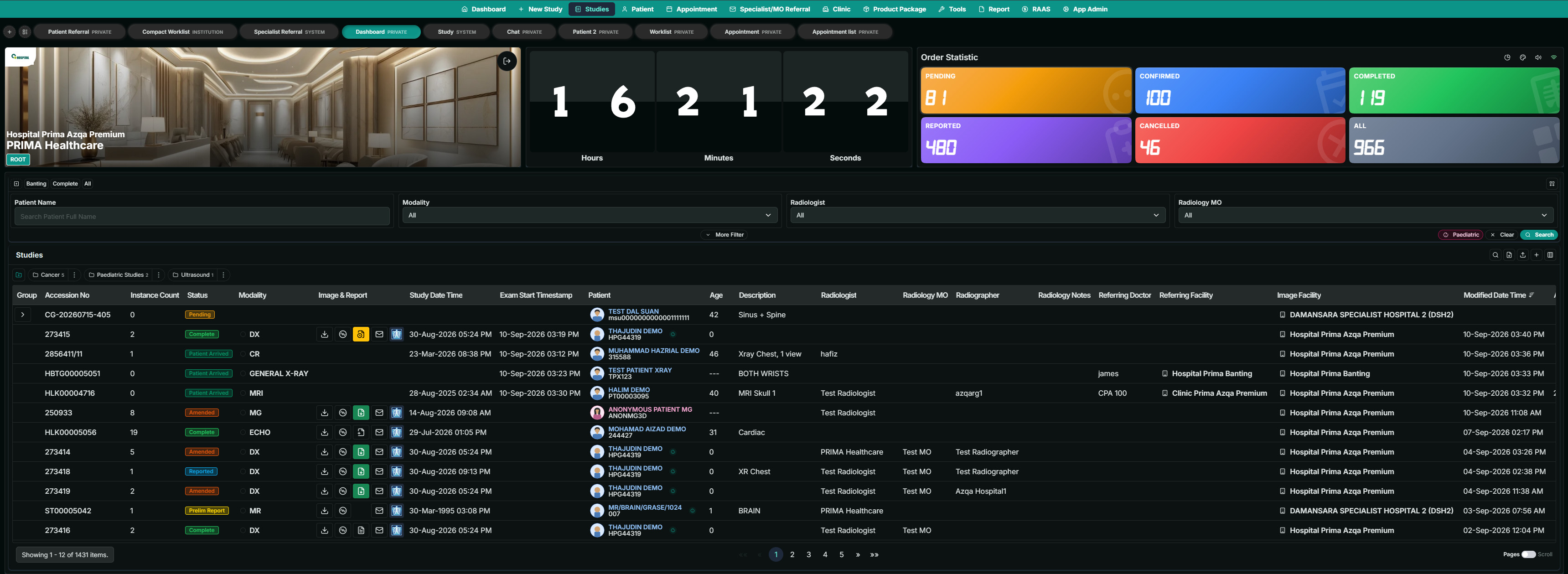This screenshot has height=574, width=1568.
Task: Click the Studies file export icon
Action: 1509,255
